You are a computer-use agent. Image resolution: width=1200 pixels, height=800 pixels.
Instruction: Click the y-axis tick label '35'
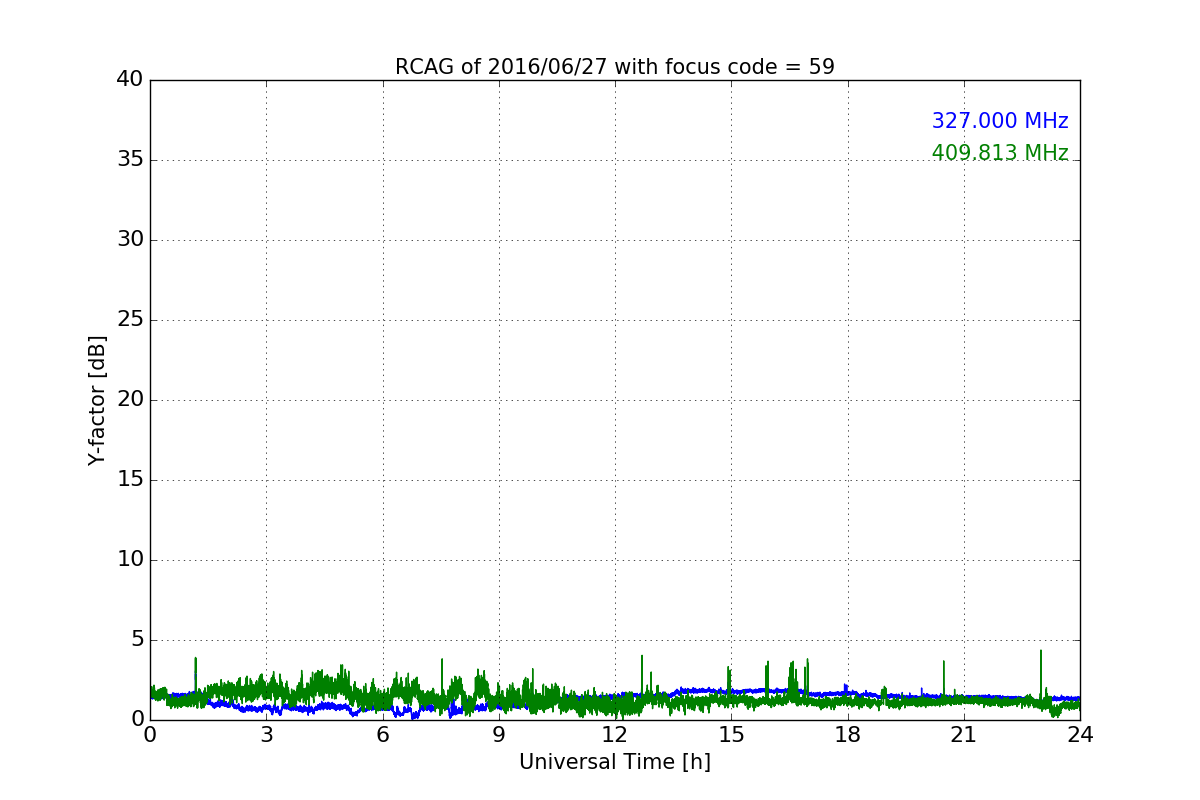coord(130,160)
